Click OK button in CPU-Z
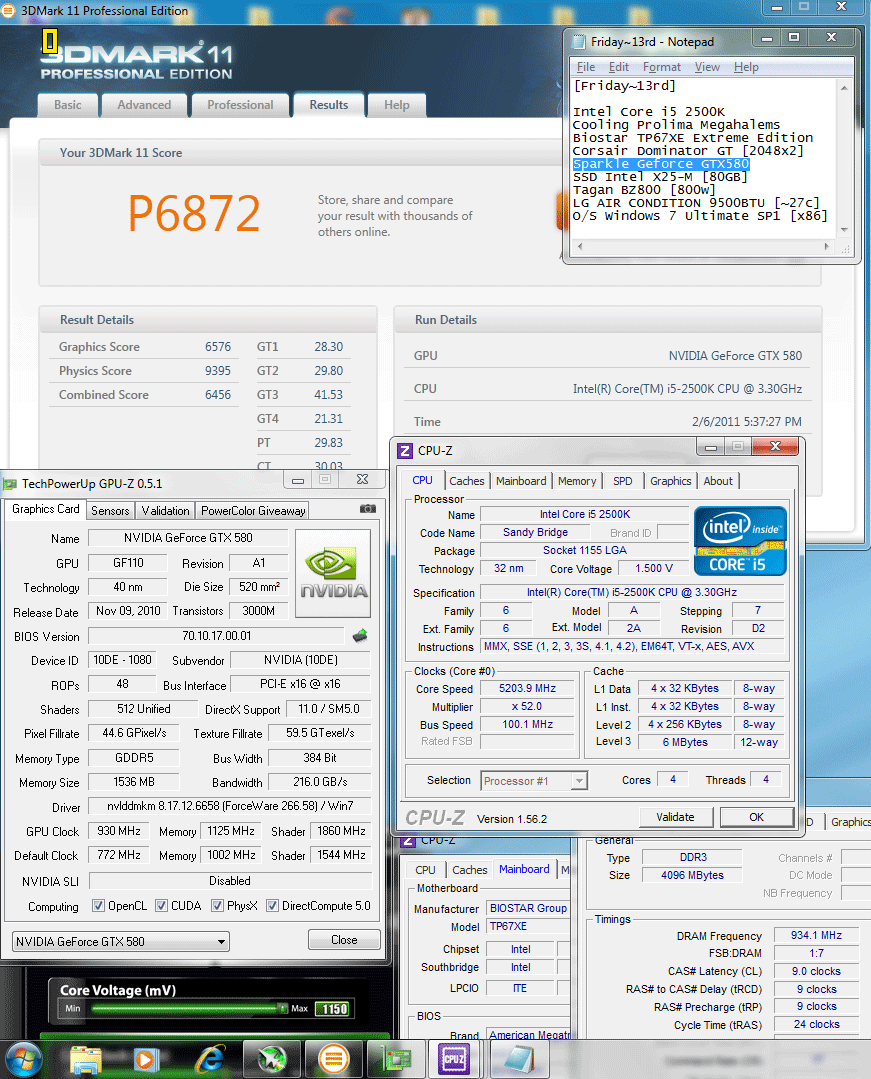 756,817
